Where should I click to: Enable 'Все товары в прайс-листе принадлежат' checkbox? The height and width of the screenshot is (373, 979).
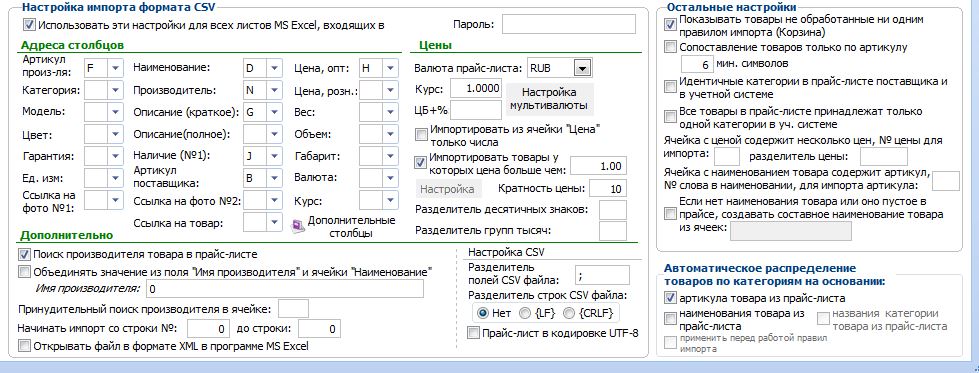pos(670,117)
